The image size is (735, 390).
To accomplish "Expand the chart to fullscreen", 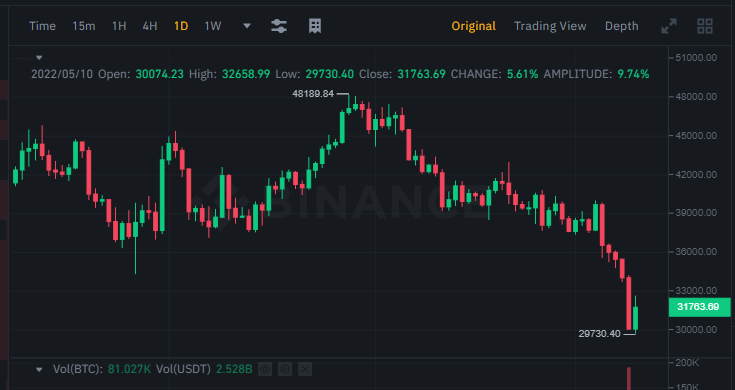I will [669, 26].
